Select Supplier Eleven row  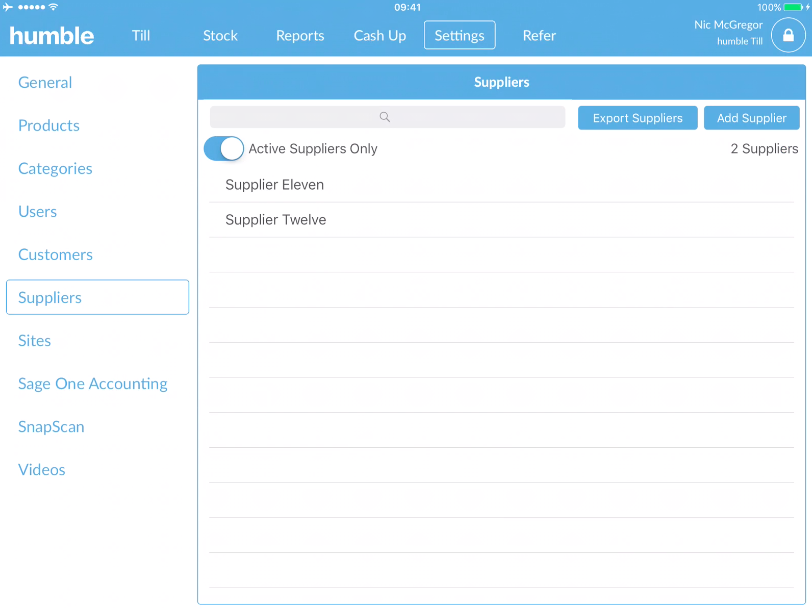pyautogui.click(x=501, y=185)
